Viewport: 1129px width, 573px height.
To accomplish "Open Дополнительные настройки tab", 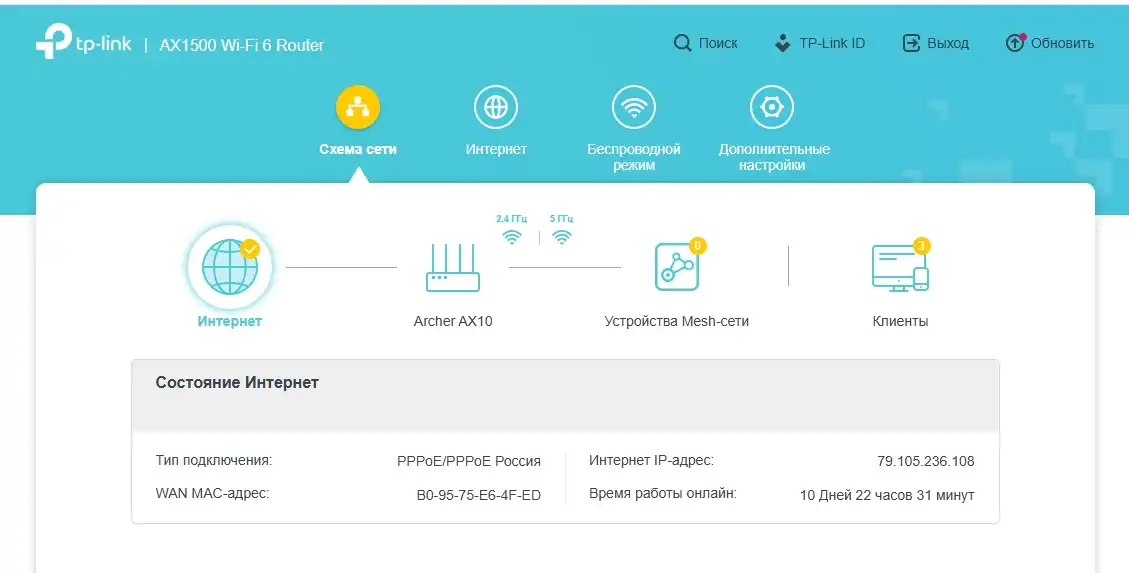I will [x=772, y=129].
